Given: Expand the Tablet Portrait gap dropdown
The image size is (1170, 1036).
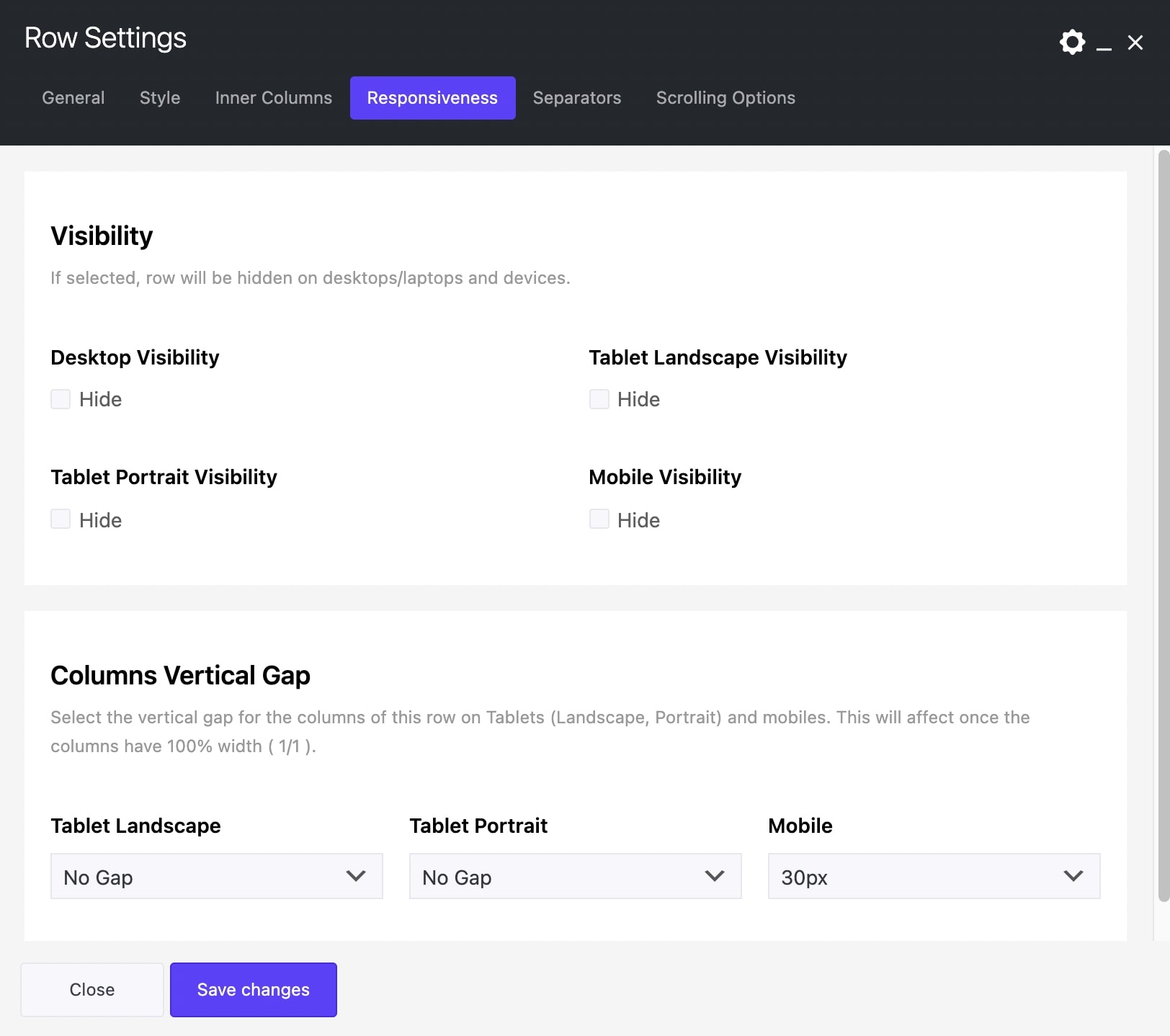Looking at the screenshot, I should coord(575,876).
